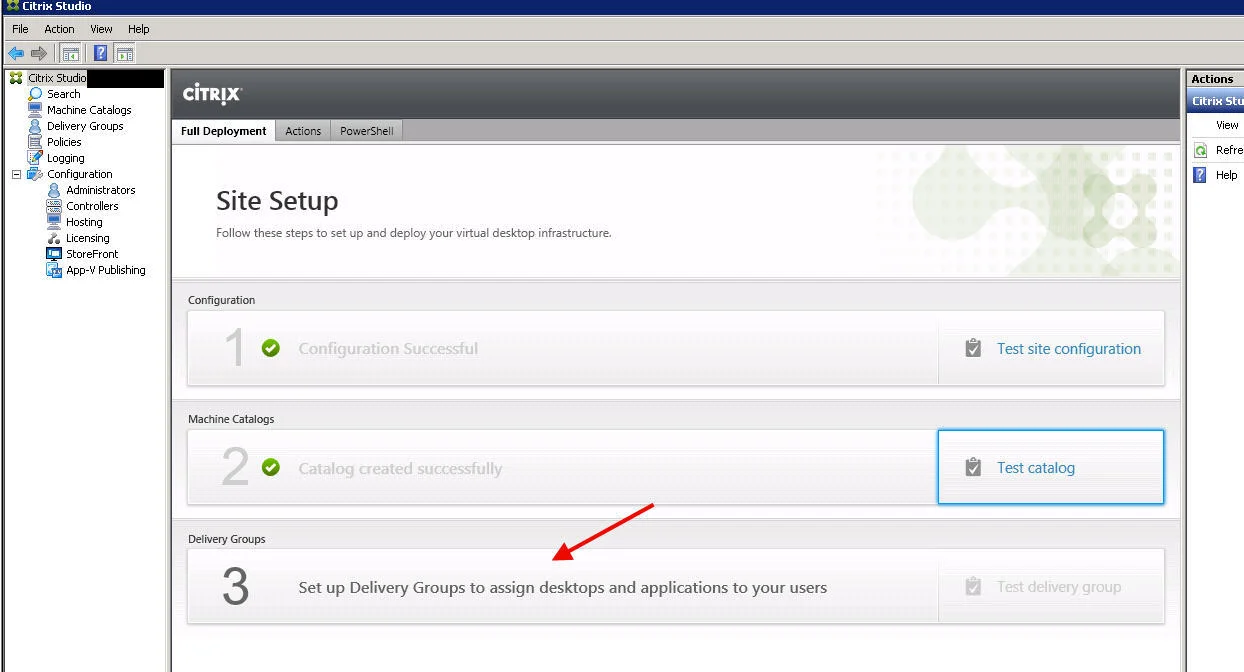Open the Help menu
Screen dimensions: 1244x672
tap(138, 29)
